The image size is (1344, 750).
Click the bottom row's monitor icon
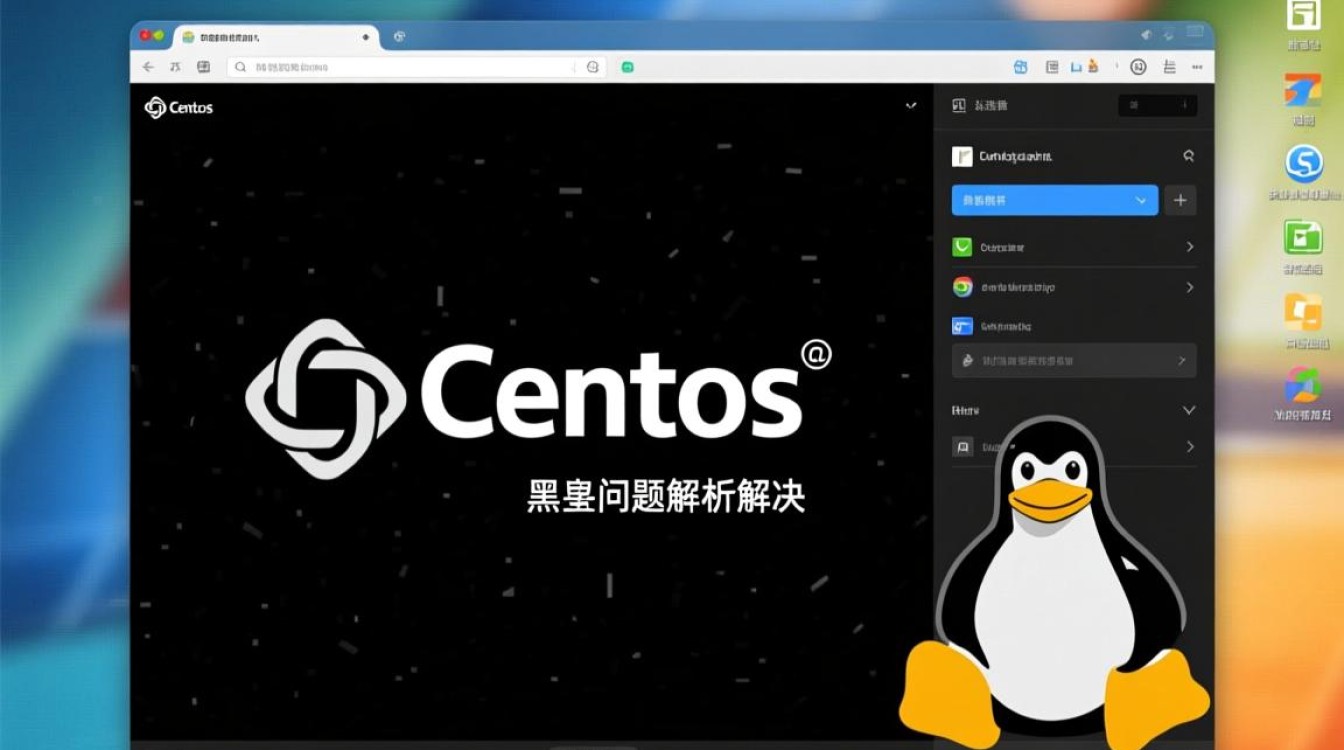click(962, 447)
